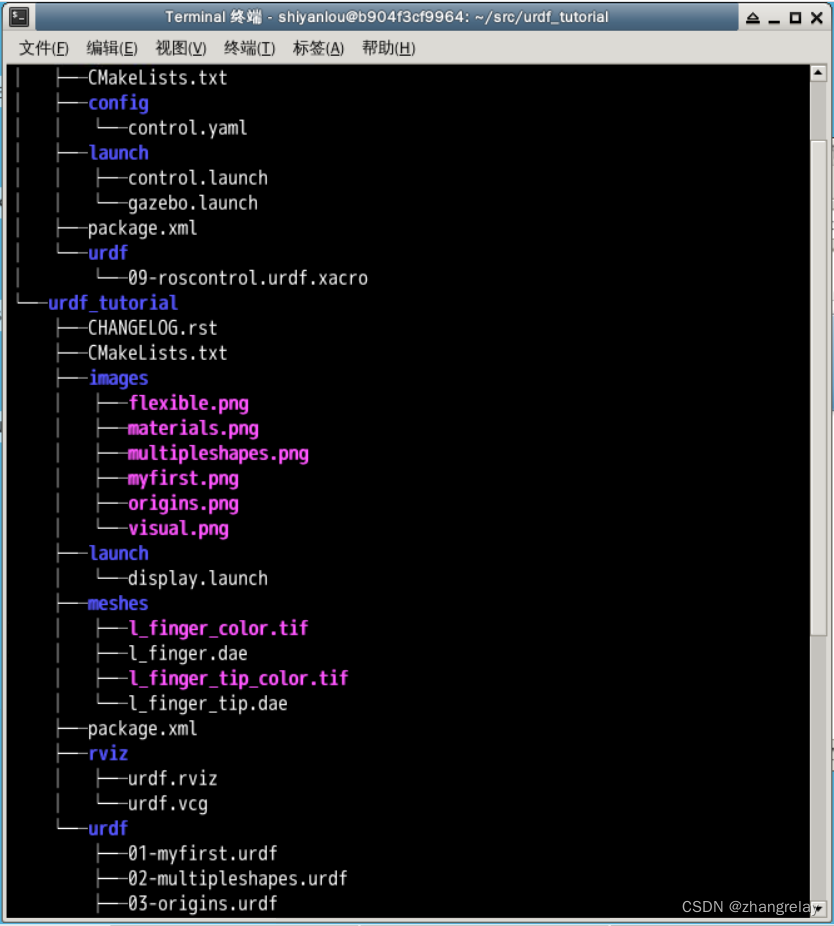Click l_finger_tip.dae file name
The width and height of the screenshot is (834, 926).
208,704
